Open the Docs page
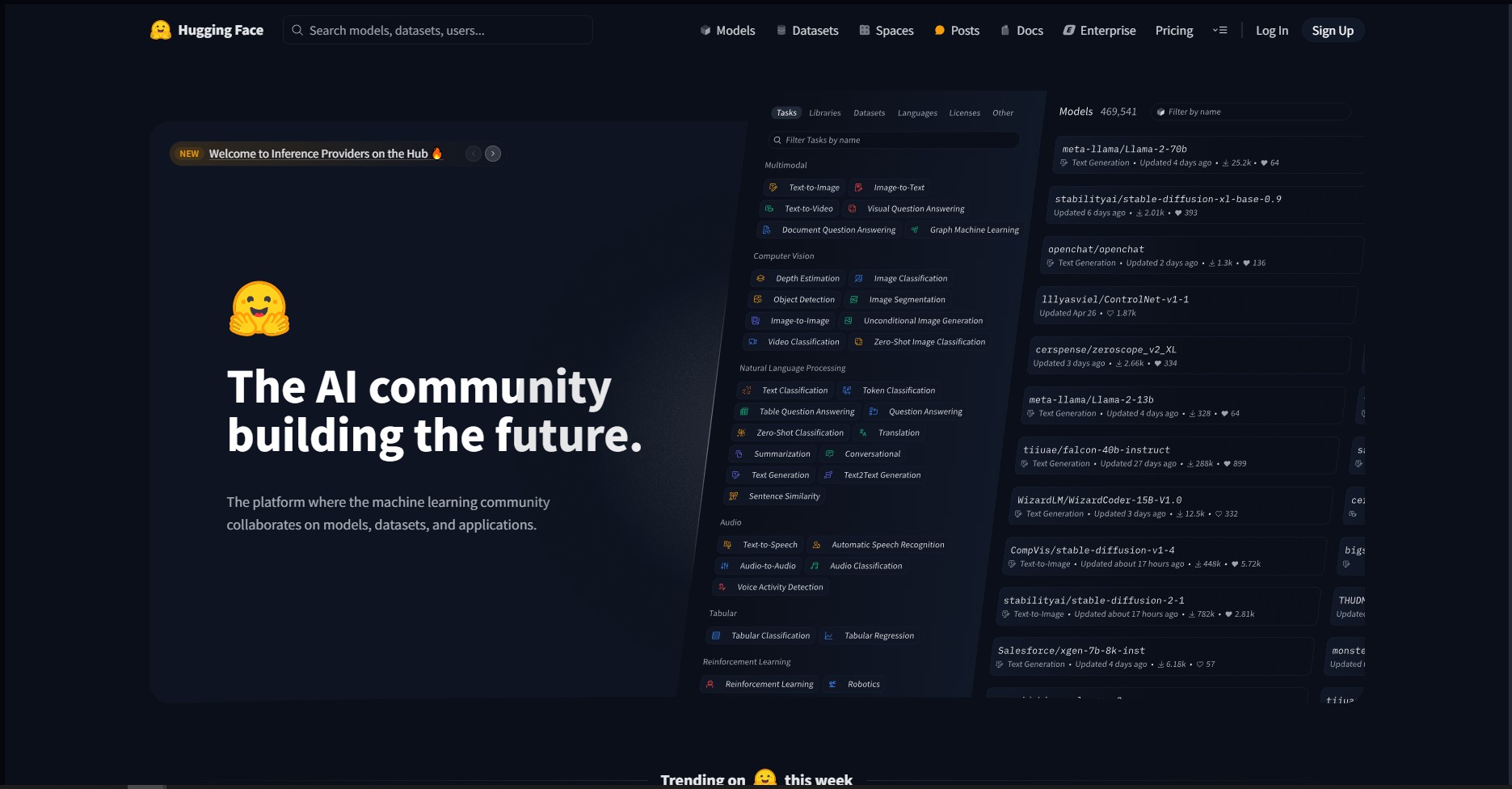The height and width of the screenshot is (789, 1512). [x=1021, y=30]
